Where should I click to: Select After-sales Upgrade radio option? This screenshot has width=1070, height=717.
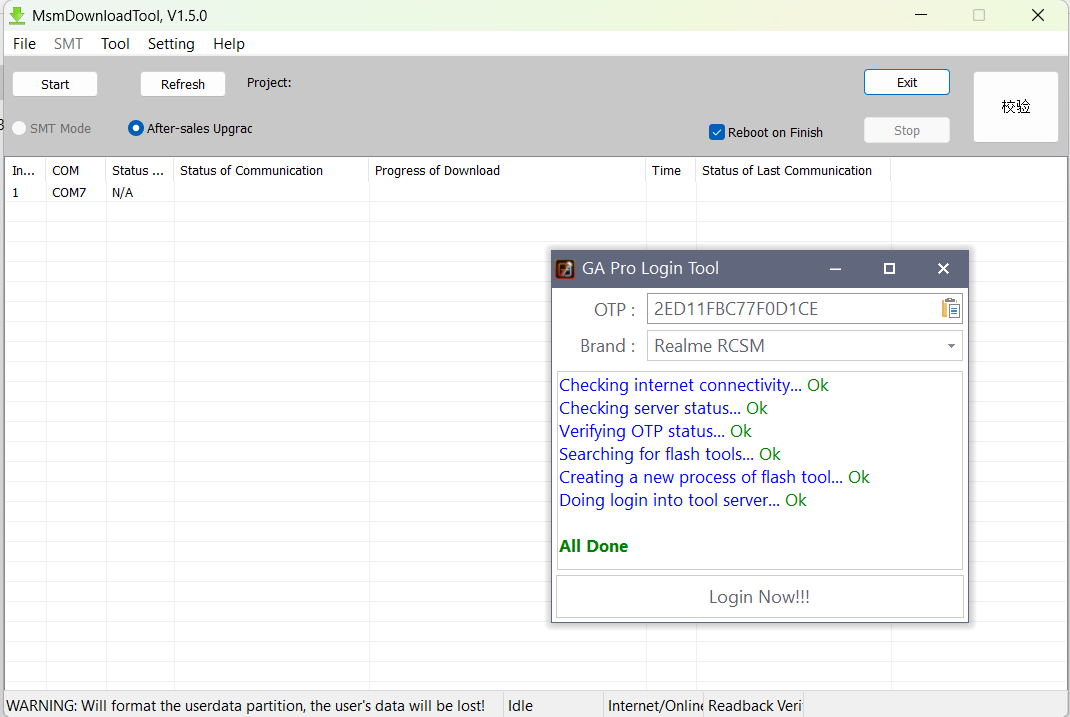[x=136, y=128]
